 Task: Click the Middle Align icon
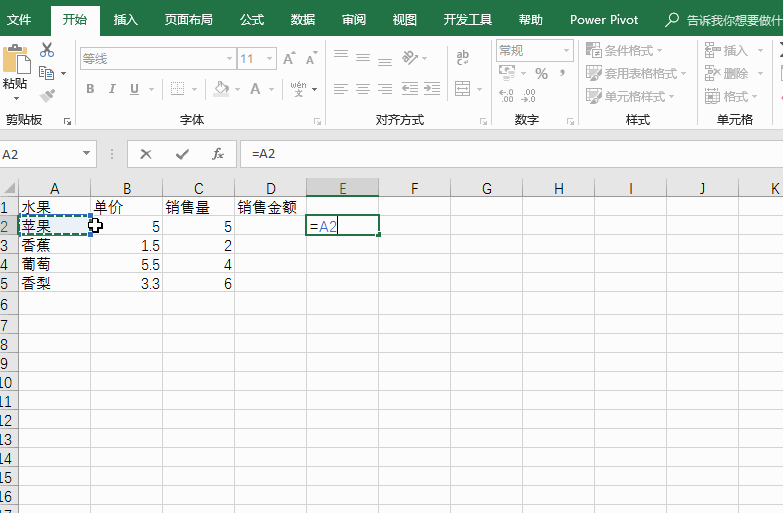pyautogui.click(x=363, y=58)
